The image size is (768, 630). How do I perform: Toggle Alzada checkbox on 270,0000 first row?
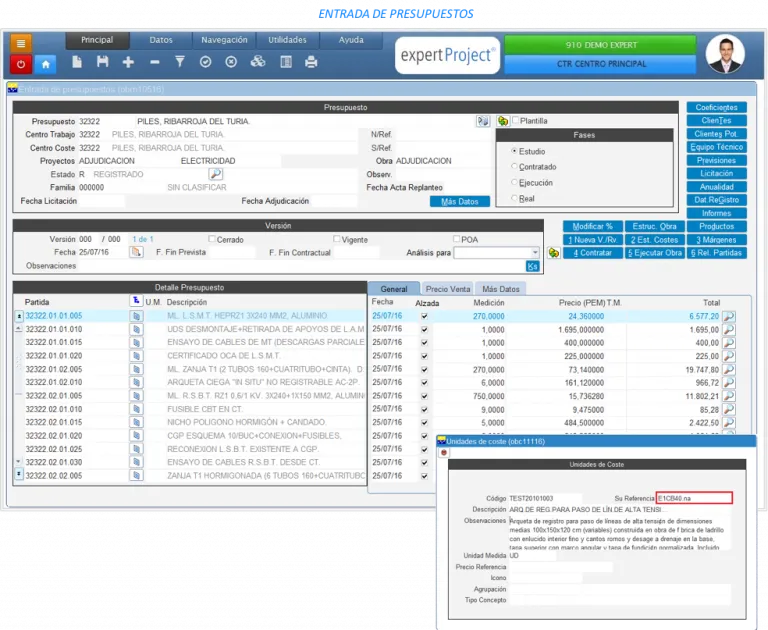click(425, 316)
